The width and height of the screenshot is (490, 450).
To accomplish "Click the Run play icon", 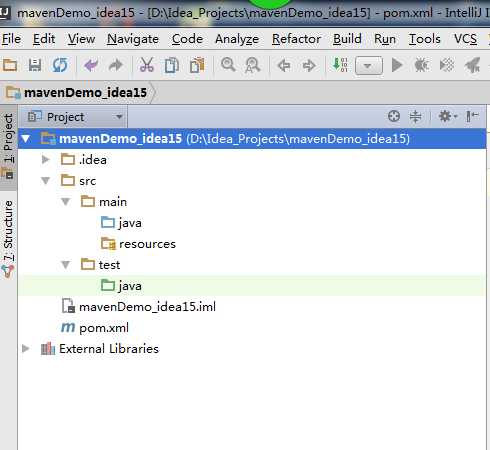I will click(x=397, y=65).
